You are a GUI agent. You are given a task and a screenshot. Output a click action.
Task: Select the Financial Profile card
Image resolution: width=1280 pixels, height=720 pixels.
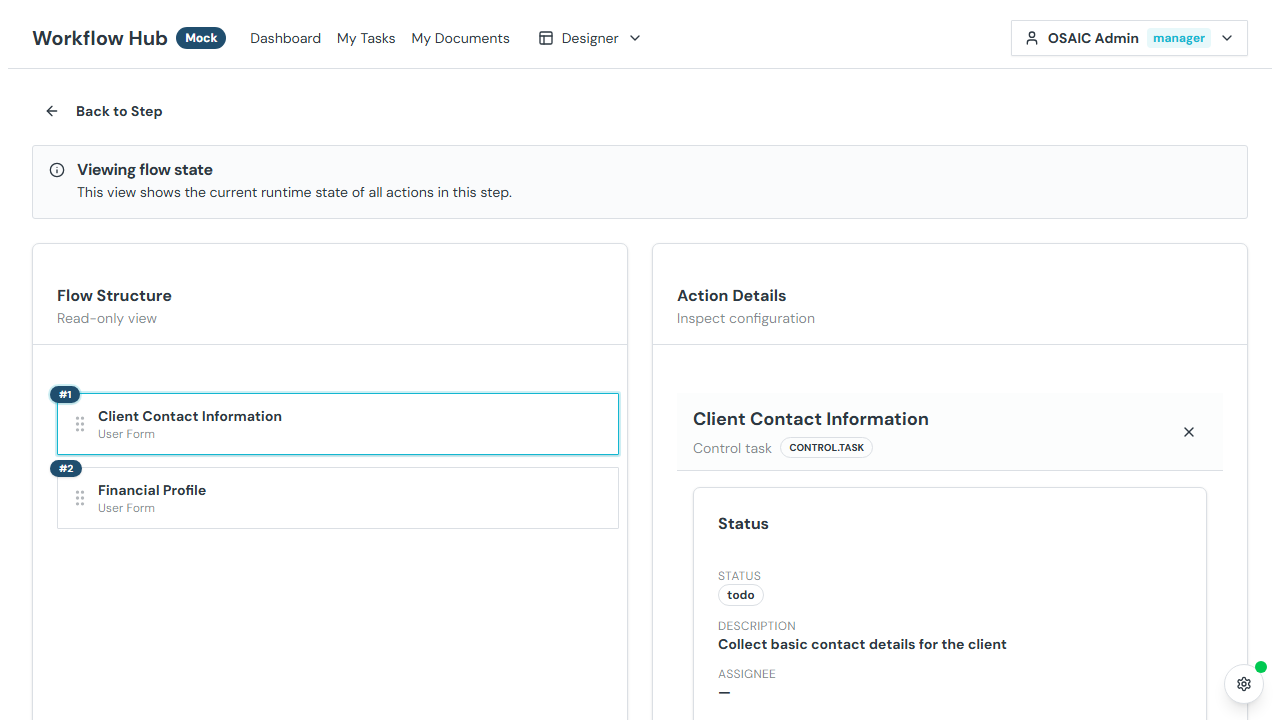(x=338, y=497)
